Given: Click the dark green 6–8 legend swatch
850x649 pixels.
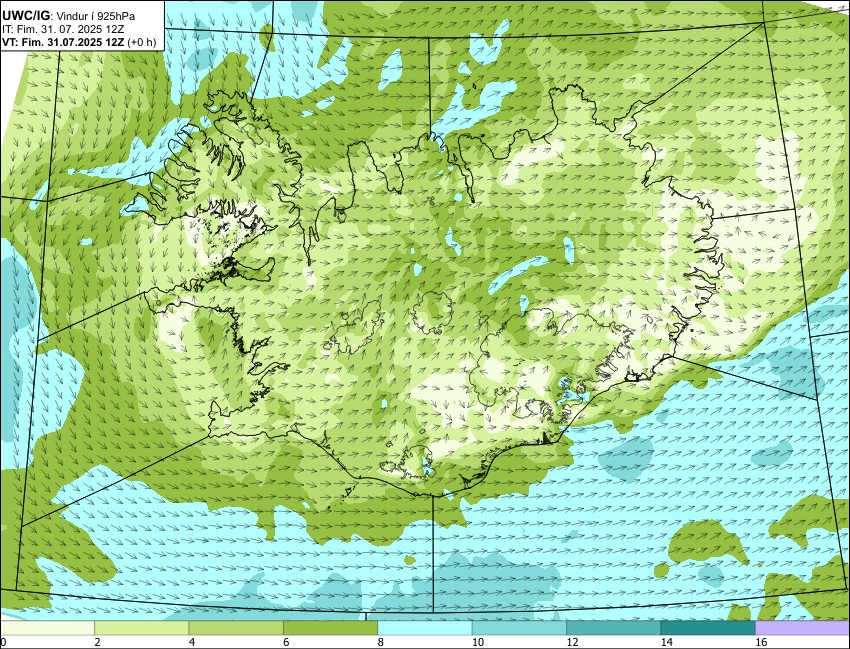Looking at the screenshot, I should coord(330,628).
